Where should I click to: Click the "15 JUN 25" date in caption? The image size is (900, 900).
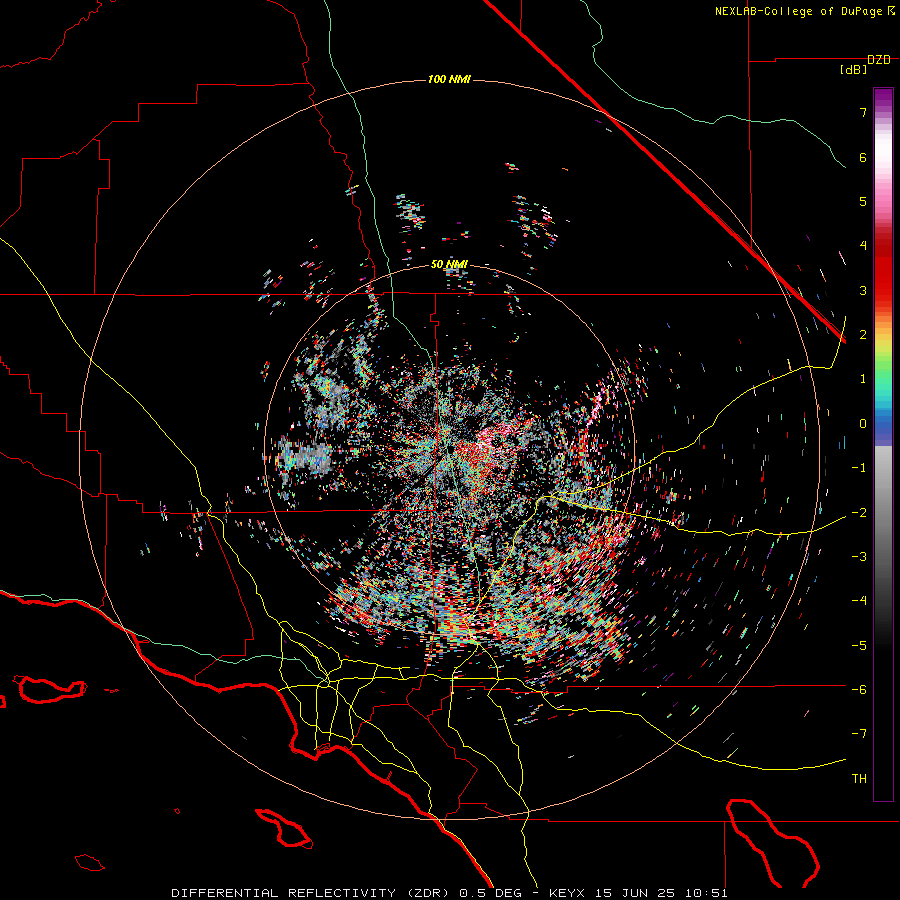(636, 893)
